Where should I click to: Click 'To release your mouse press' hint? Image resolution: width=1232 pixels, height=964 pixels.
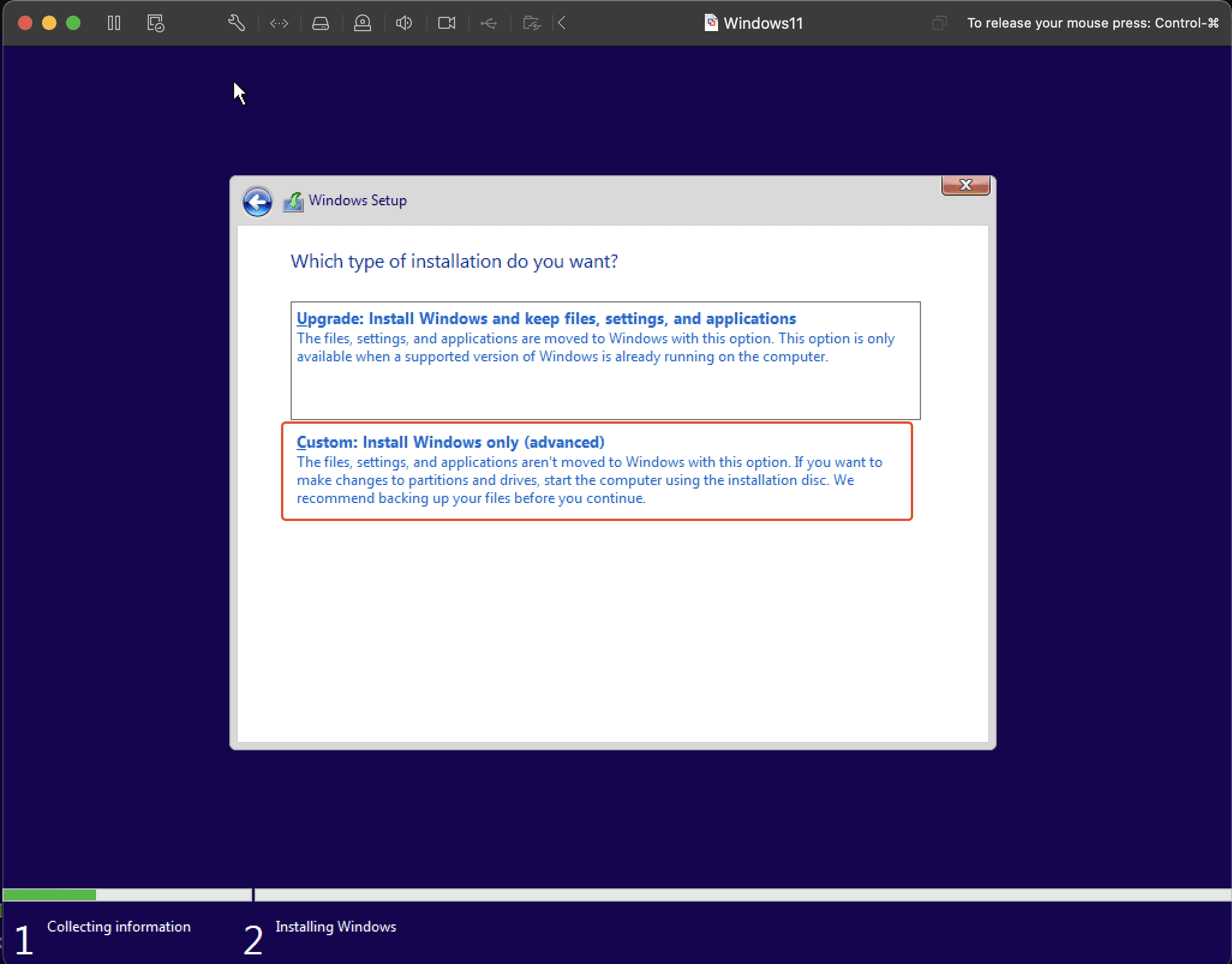pos(1093,23)
